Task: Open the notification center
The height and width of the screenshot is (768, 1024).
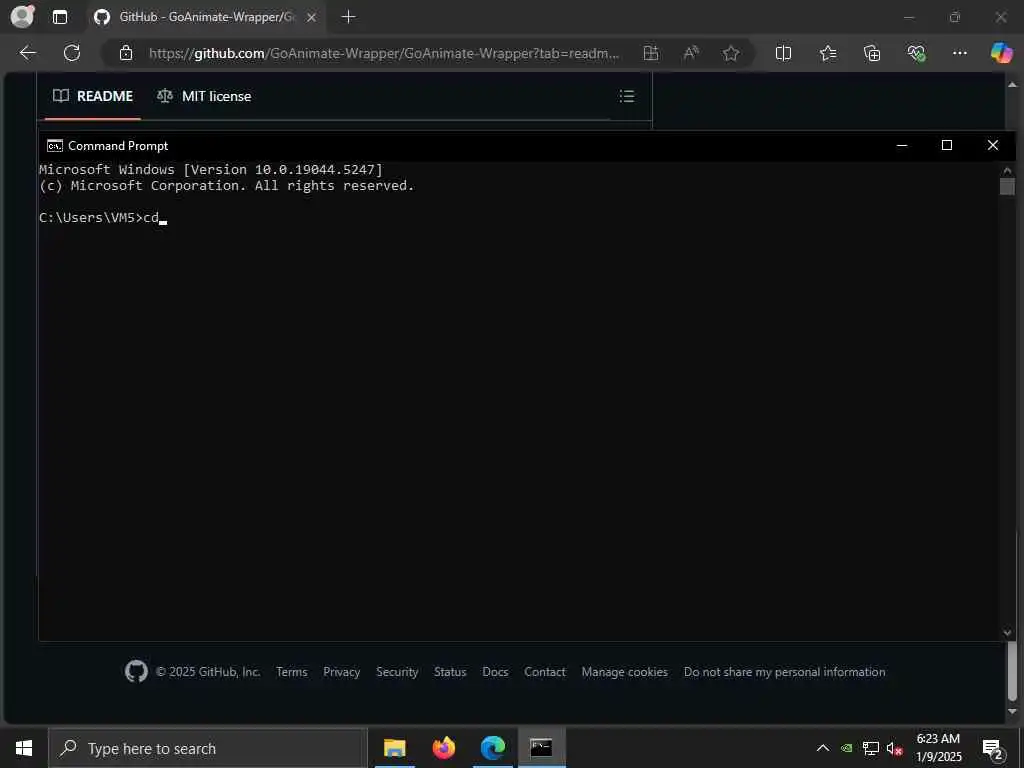Action: pyautogui.click(x=992, y=748)
